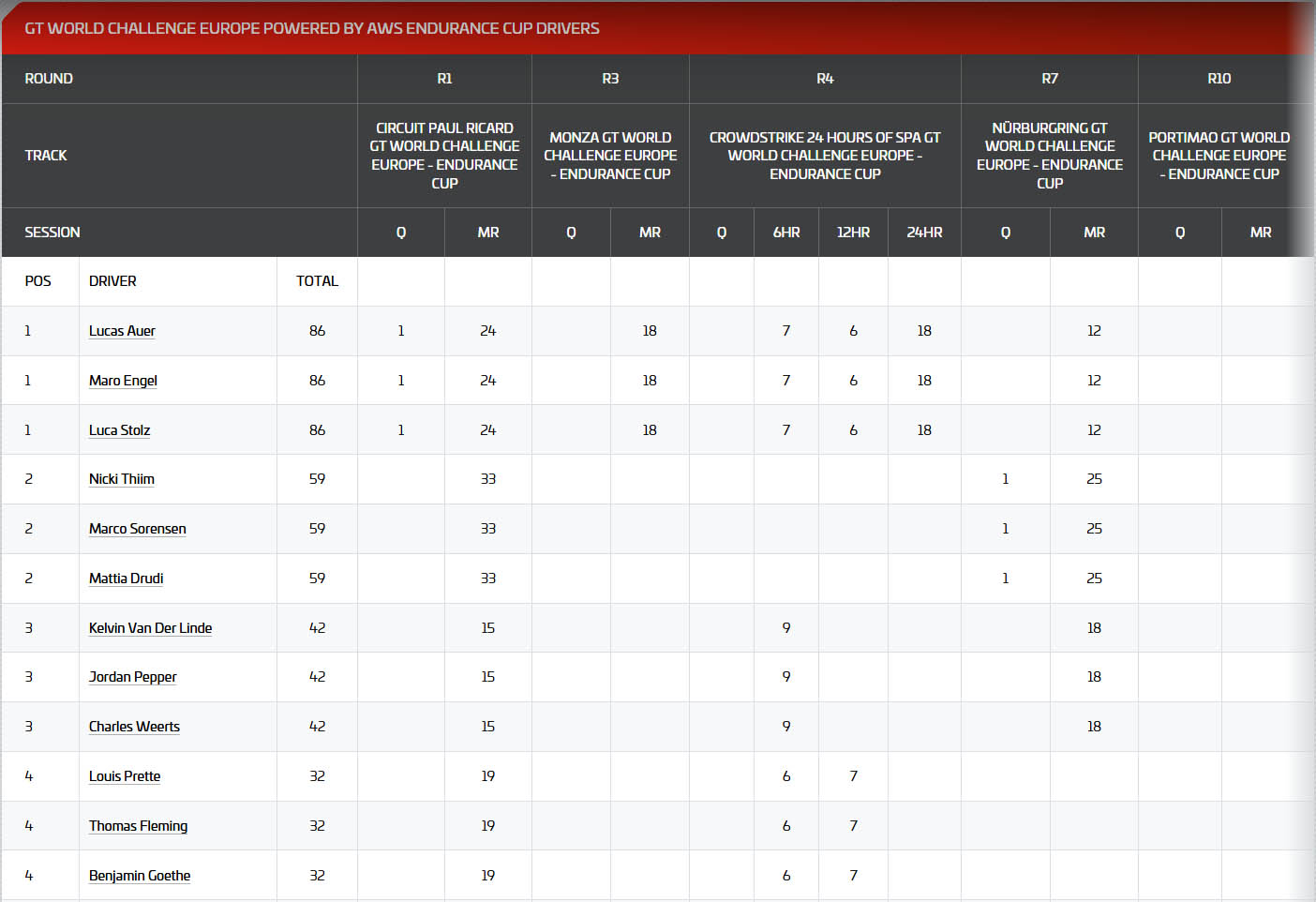The image size is (1316, 902).
Task: Click Louis Prette's total of 32
Action: point(317,776)
